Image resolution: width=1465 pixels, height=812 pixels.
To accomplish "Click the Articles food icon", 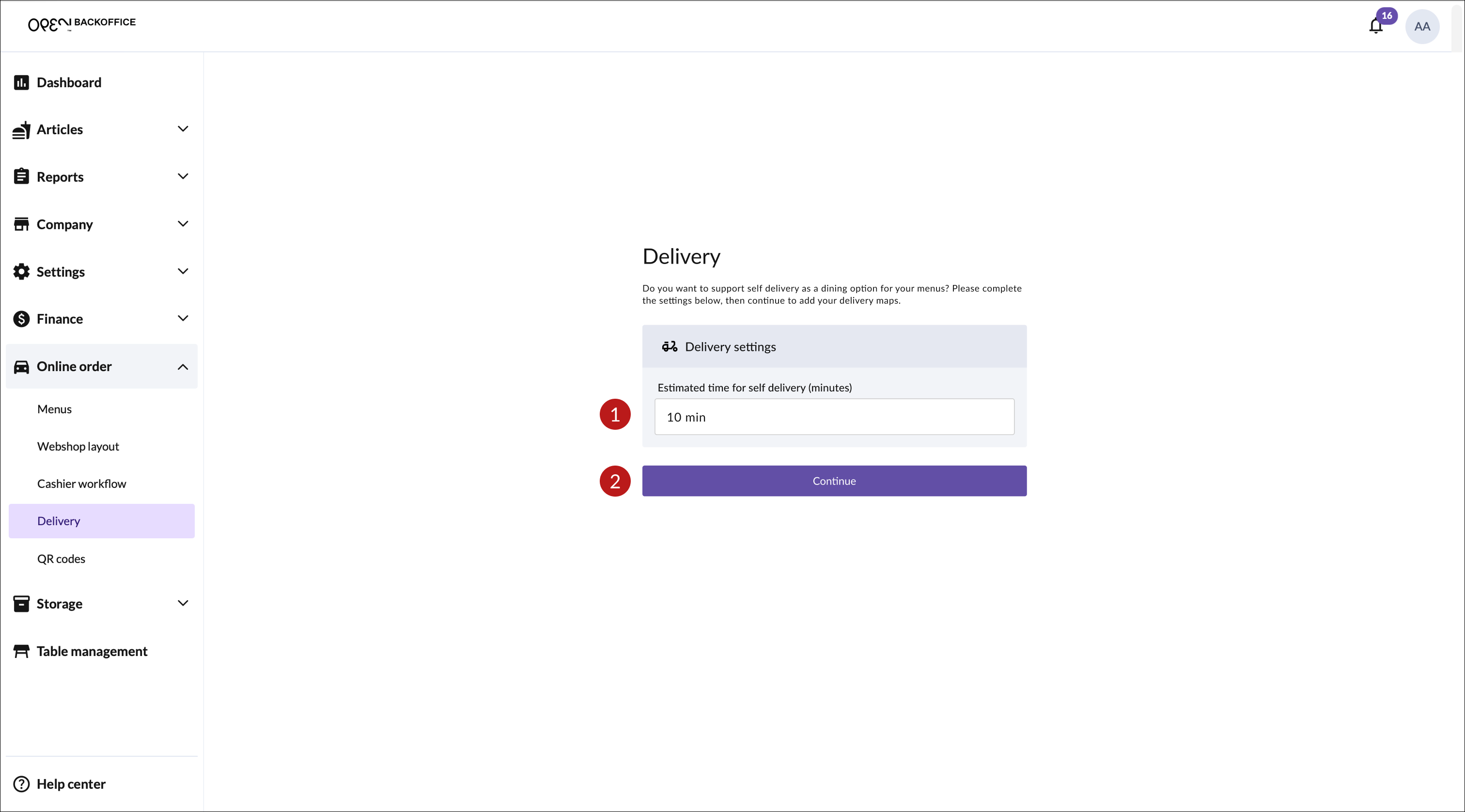I will click(21, 130).
